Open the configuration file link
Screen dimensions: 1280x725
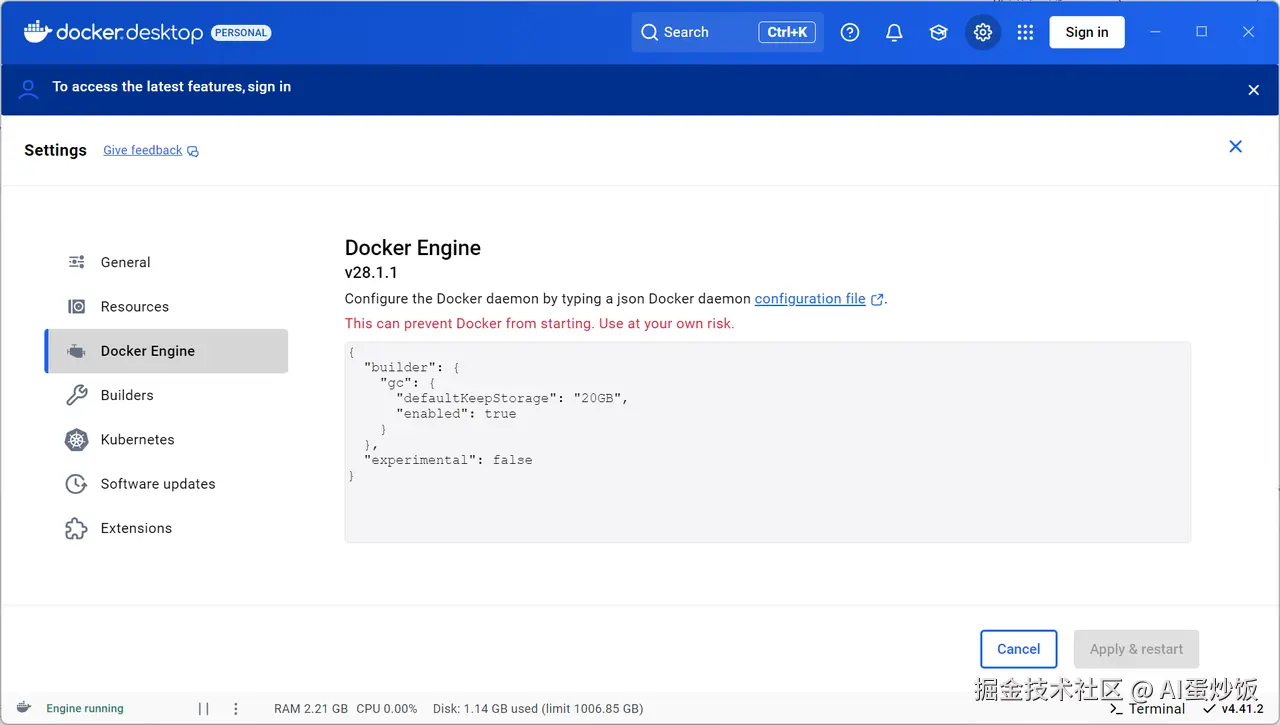click(x=810, y=298)
